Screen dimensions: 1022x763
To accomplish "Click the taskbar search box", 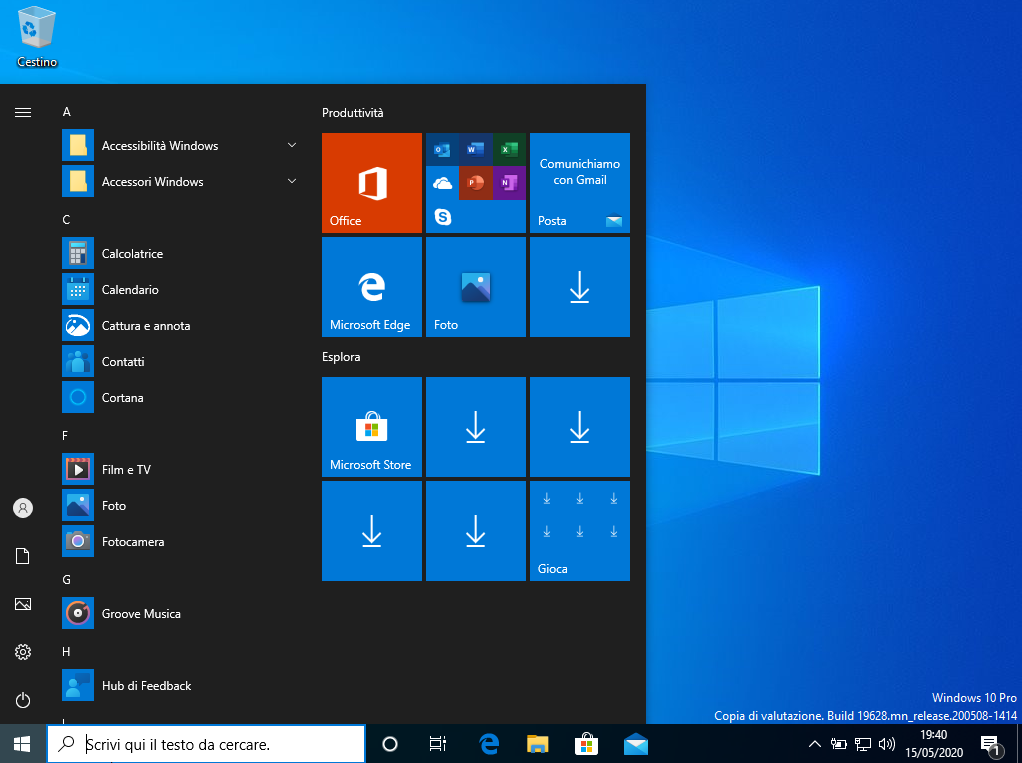I will click(206, 743).
